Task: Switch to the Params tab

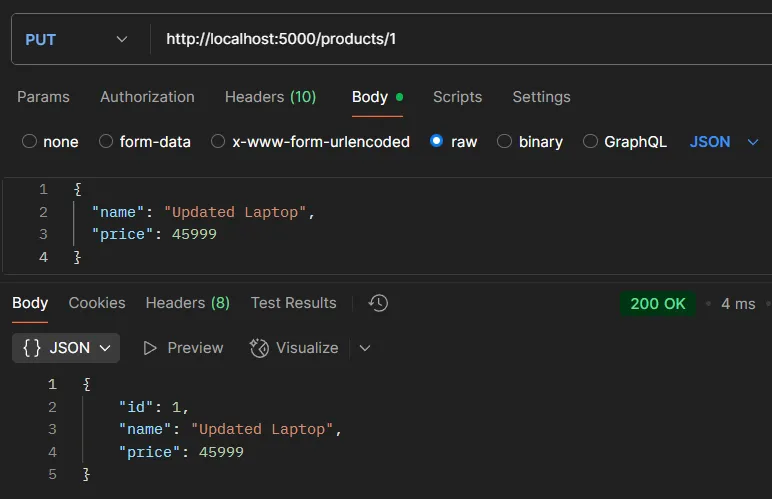Action: click(x=43, y=97)
